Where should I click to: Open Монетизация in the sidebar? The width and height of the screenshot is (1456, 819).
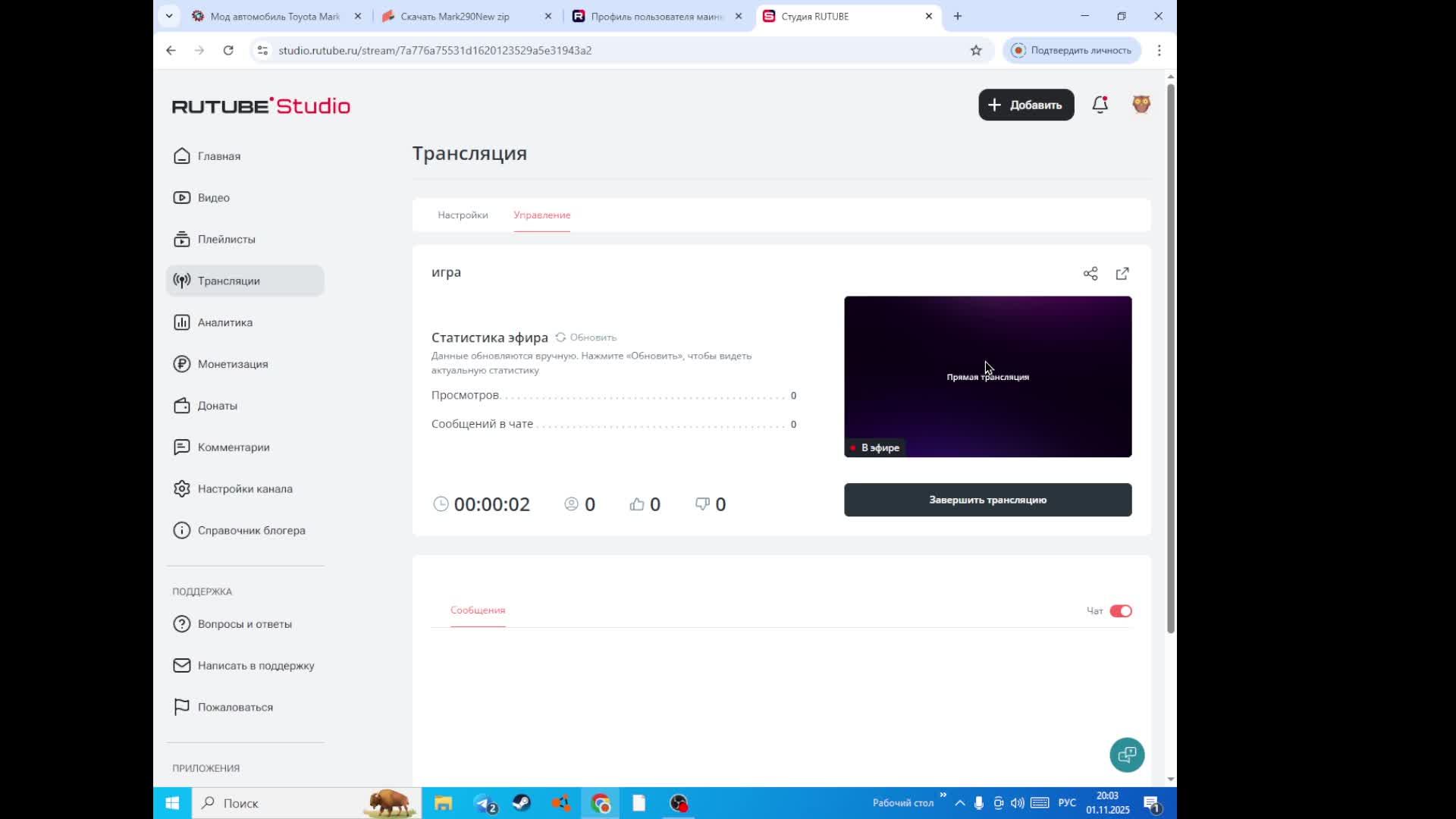232,364
